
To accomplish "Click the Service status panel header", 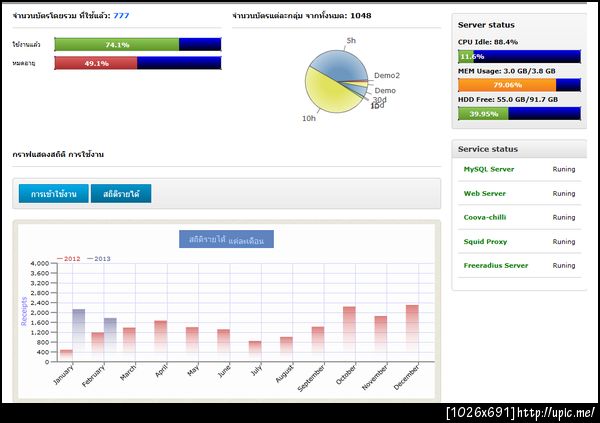I will tap(519, 149).
